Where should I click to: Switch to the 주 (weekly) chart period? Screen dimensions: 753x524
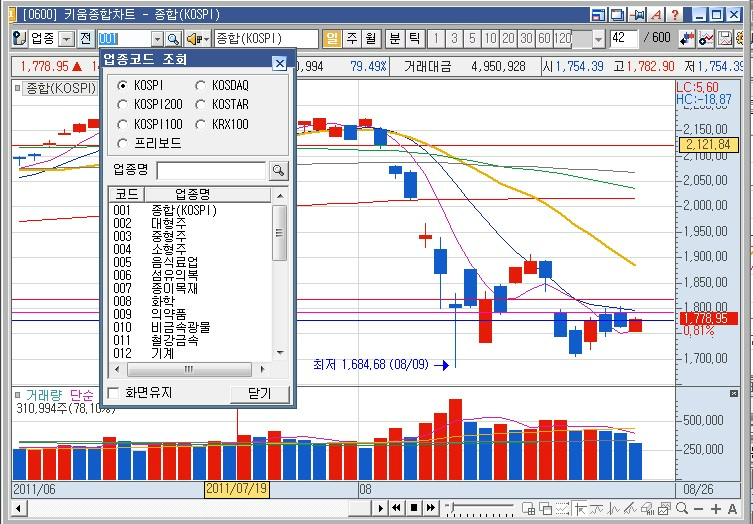click(352, 39)
